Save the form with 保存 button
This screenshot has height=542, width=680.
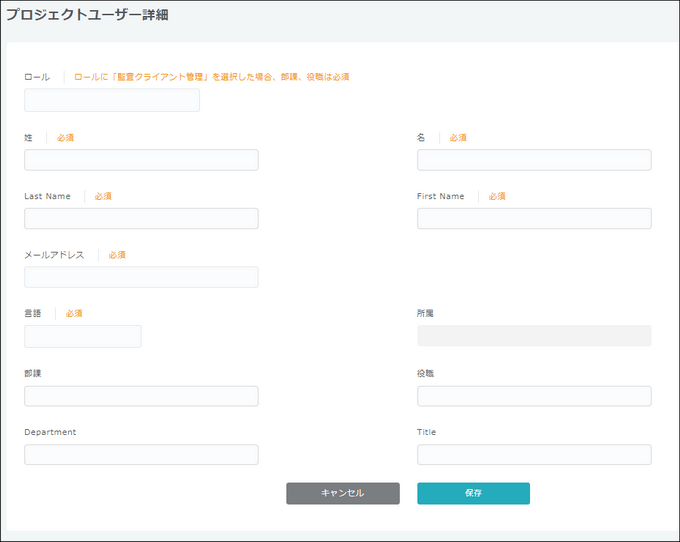point(473,493)
